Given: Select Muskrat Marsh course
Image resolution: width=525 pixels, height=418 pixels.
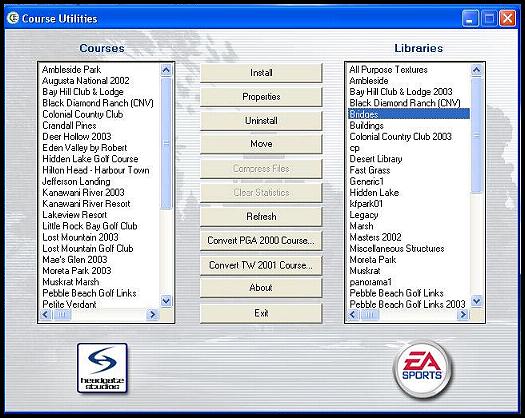Looking at the screenshot, I should tap(71, 282).
